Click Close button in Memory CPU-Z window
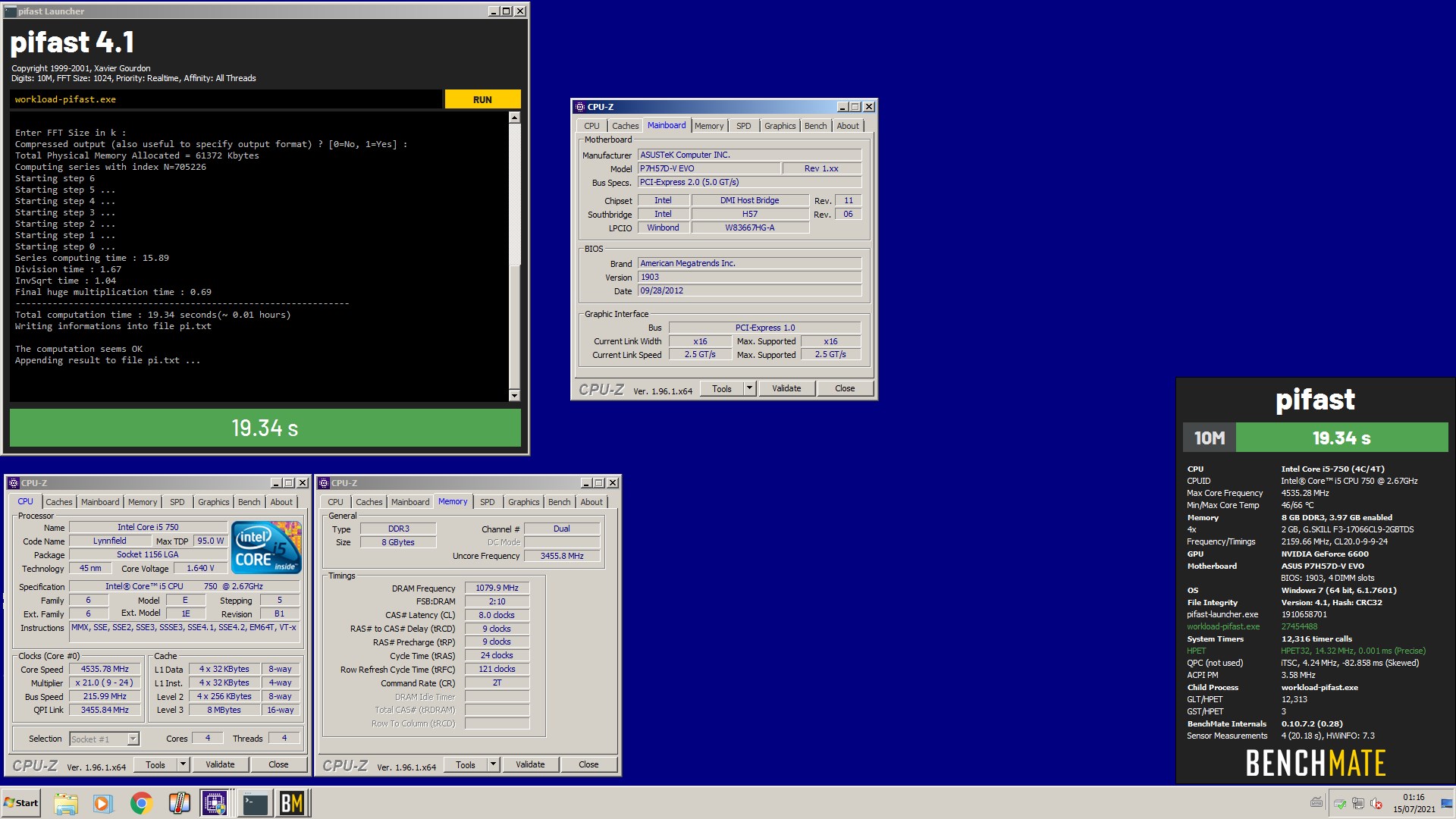Screen dimensions: 1456x819 tap(588, 764)
